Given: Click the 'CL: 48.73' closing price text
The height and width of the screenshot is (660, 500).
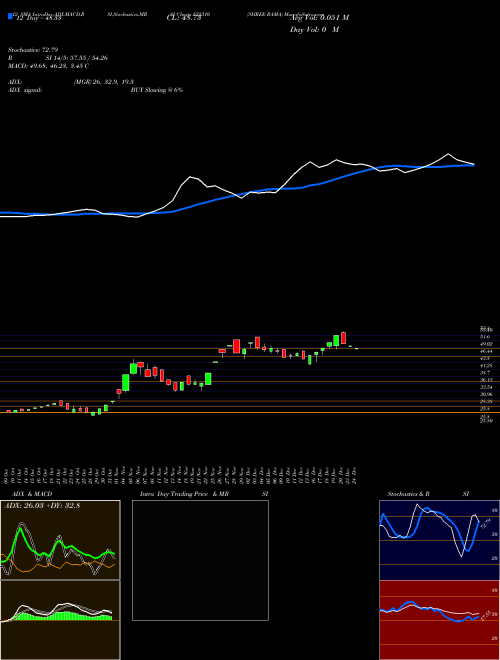Looking at the screenshot, I should coord(184,18).
